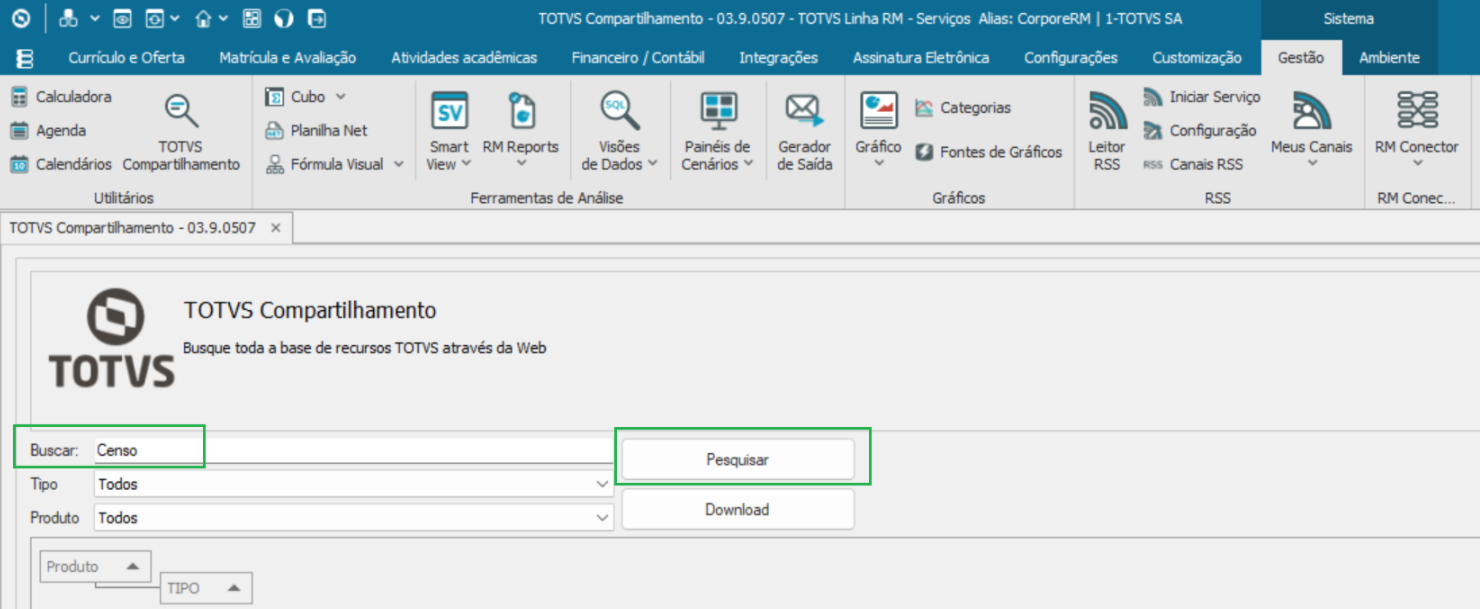This screenshot has width=1480, height=609.
Task: Switch to Atividades acadêmicas tab
Action: tap(464, 58)
